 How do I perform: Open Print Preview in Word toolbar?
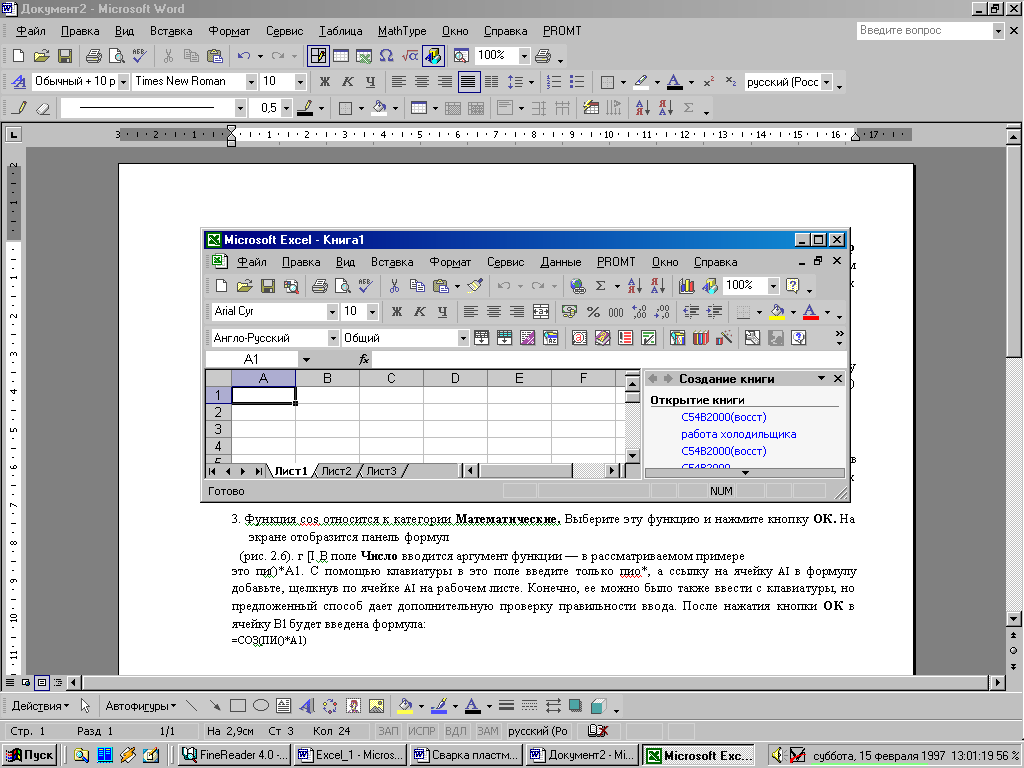[x=116, y=56]
